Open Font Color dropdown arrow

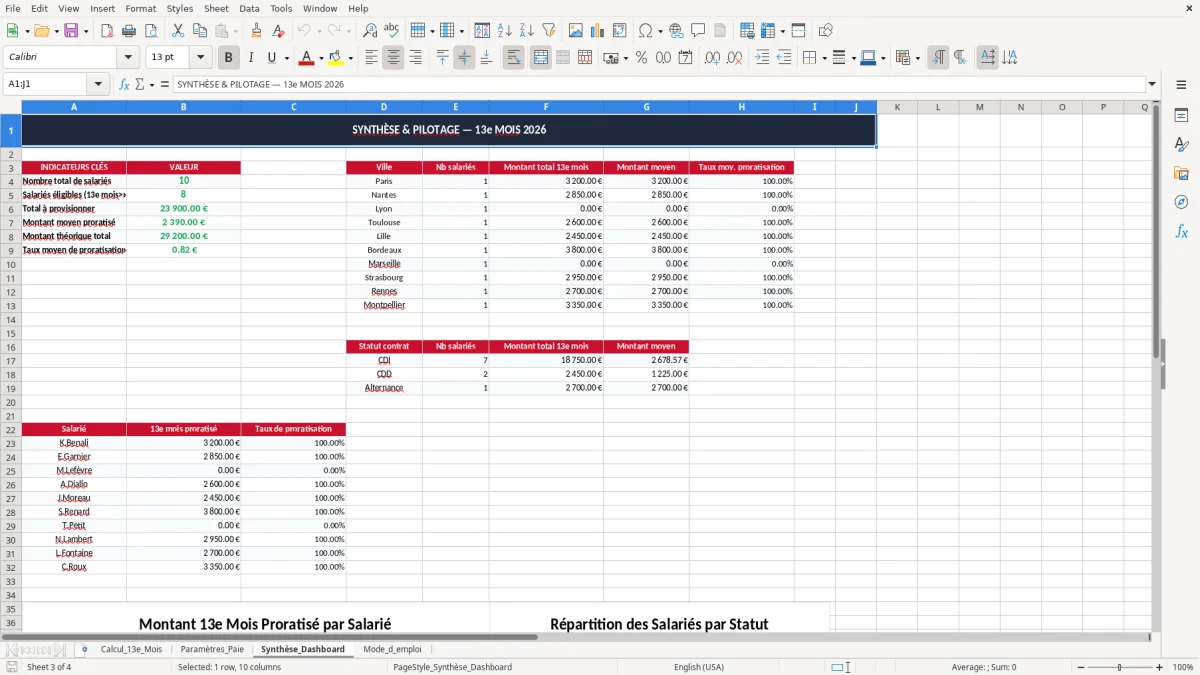pyautogui.click(x=321, y=58)
